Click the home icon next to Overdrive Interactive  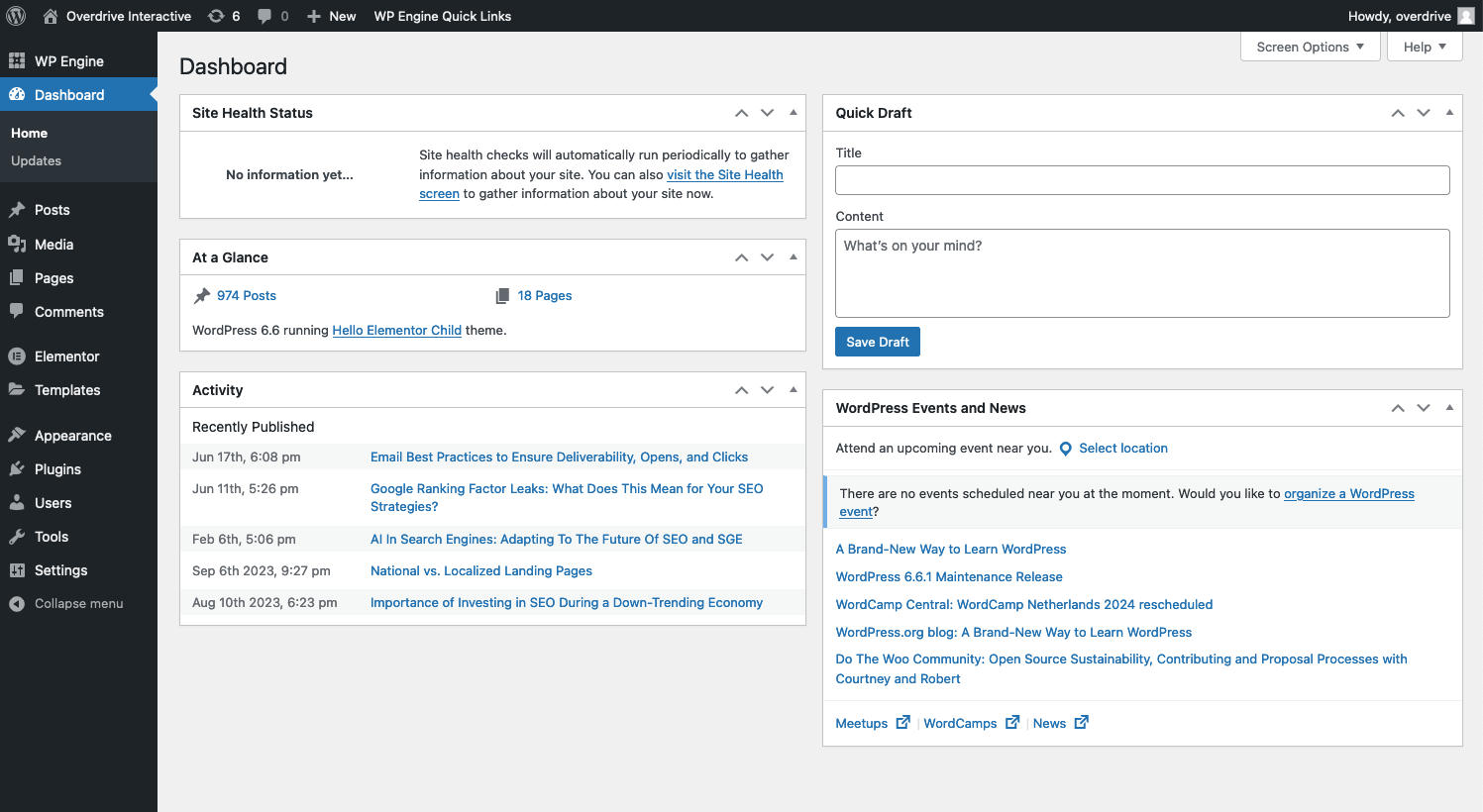51,16
